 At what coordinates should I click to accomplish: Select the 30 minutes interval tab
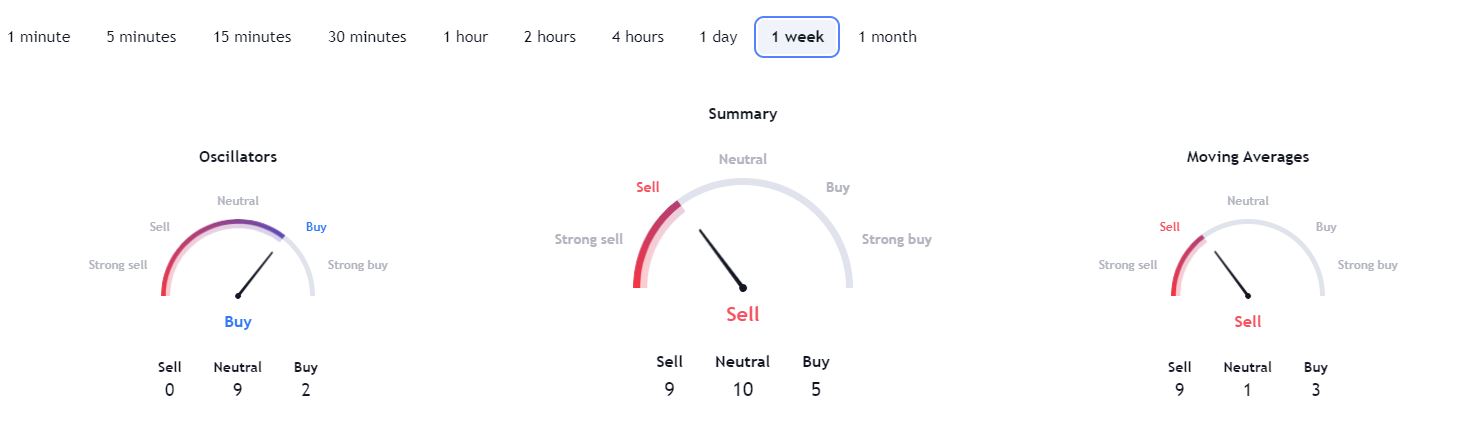[x=367, y=37]
